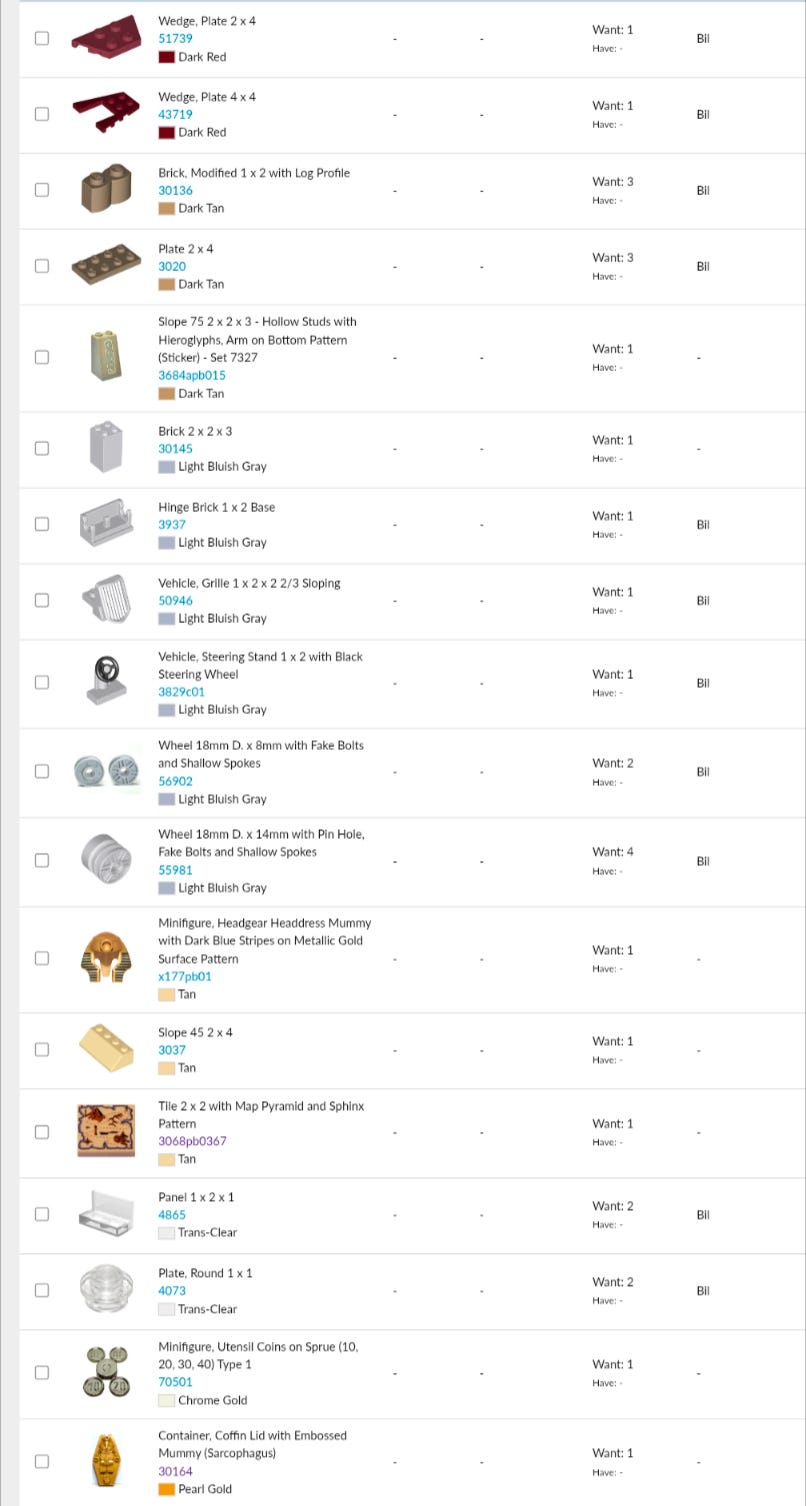
Task: Open part number 51739 link
Action: coord(175,39)
